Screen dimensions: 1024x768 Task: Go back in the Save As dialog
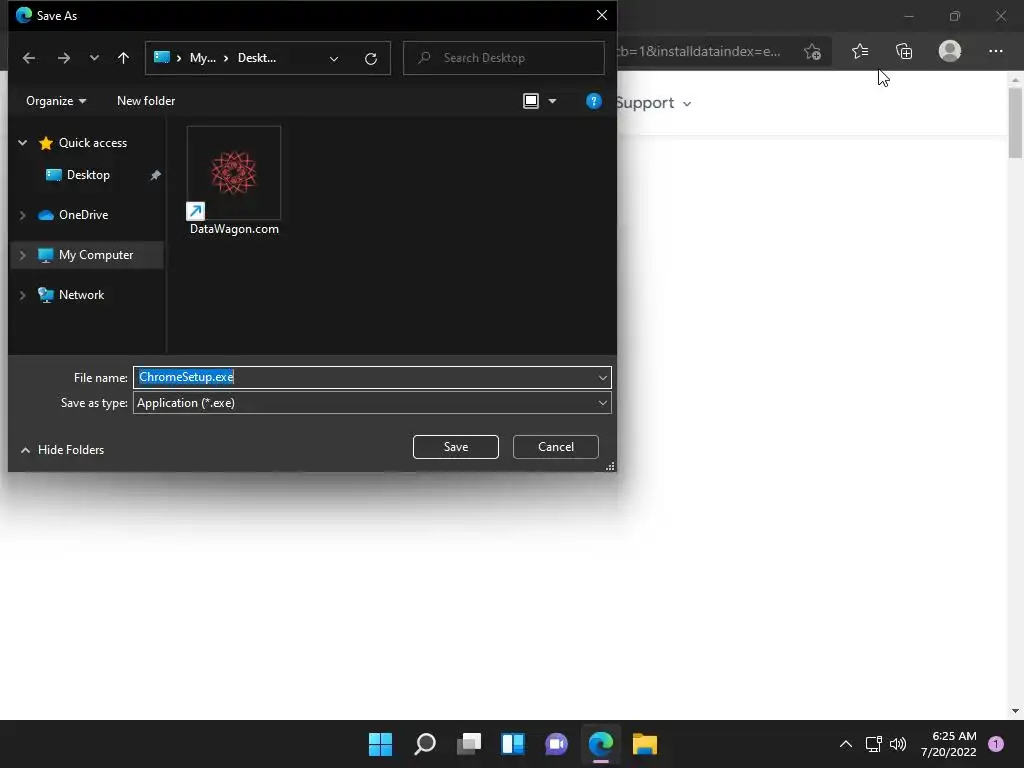29,58
